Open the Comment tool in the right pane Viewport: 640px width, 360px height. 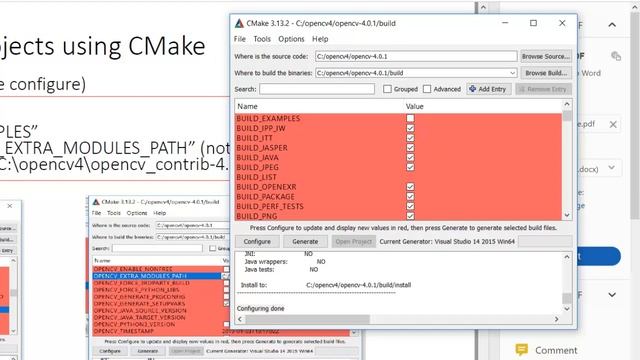point(546,350)
